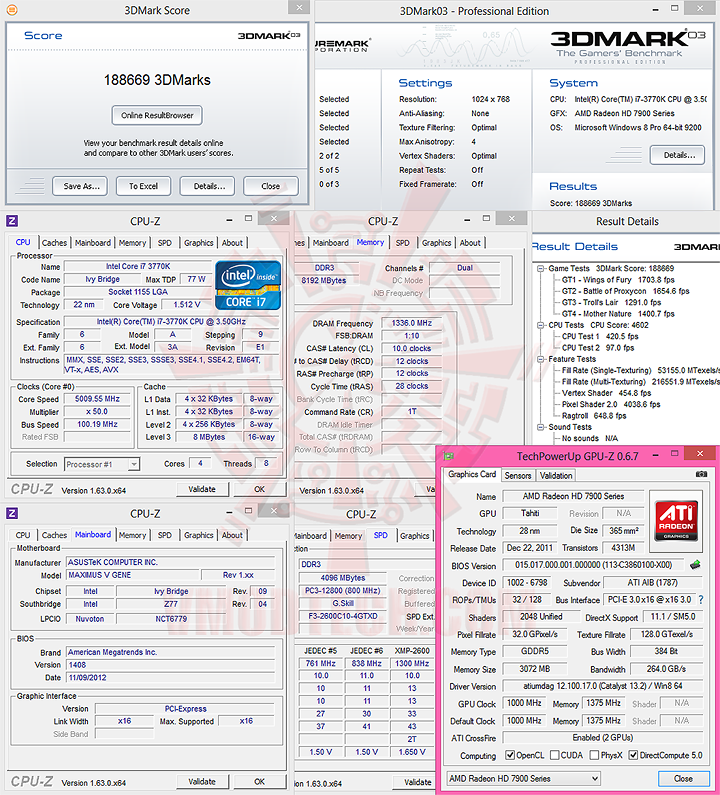Toggle the DirectCompute 5.0 checkbox

[x=633, y=755]
